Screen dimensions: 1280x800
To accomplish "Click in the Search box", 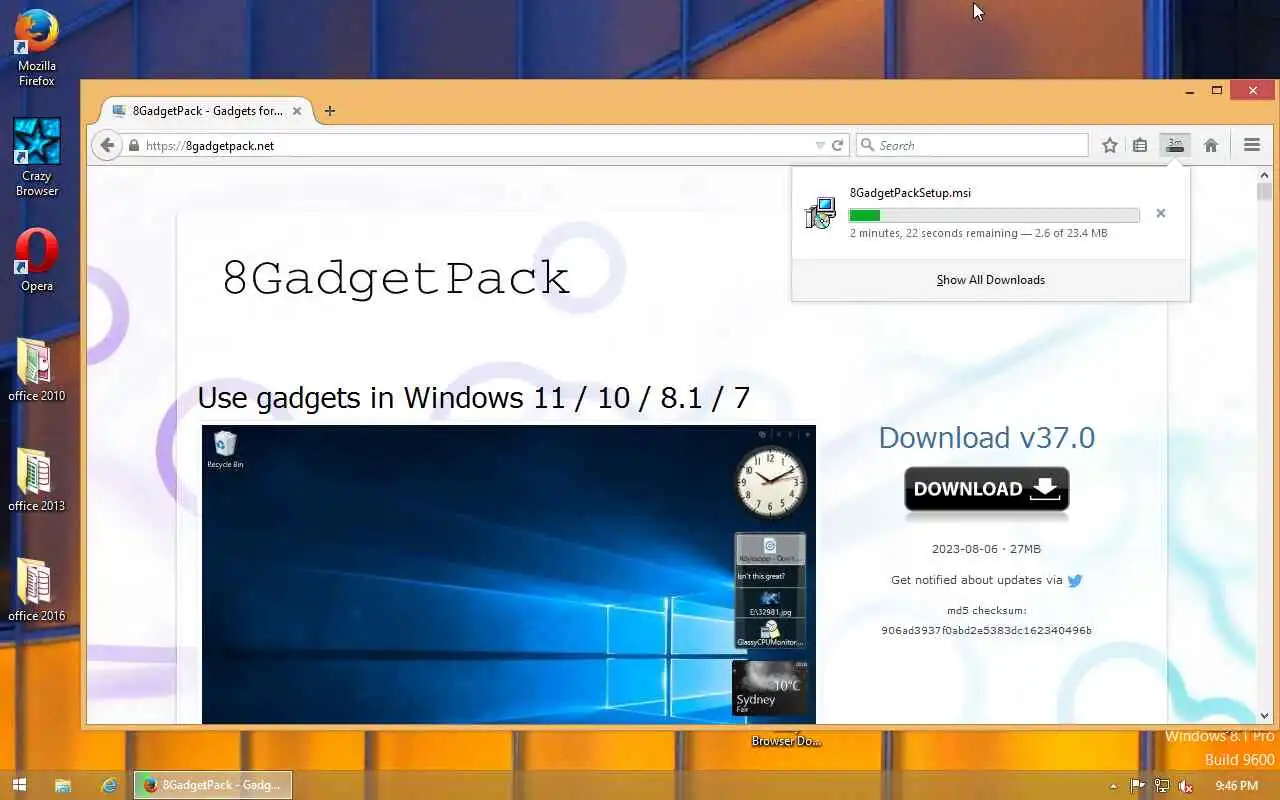I will pos(972,145).
